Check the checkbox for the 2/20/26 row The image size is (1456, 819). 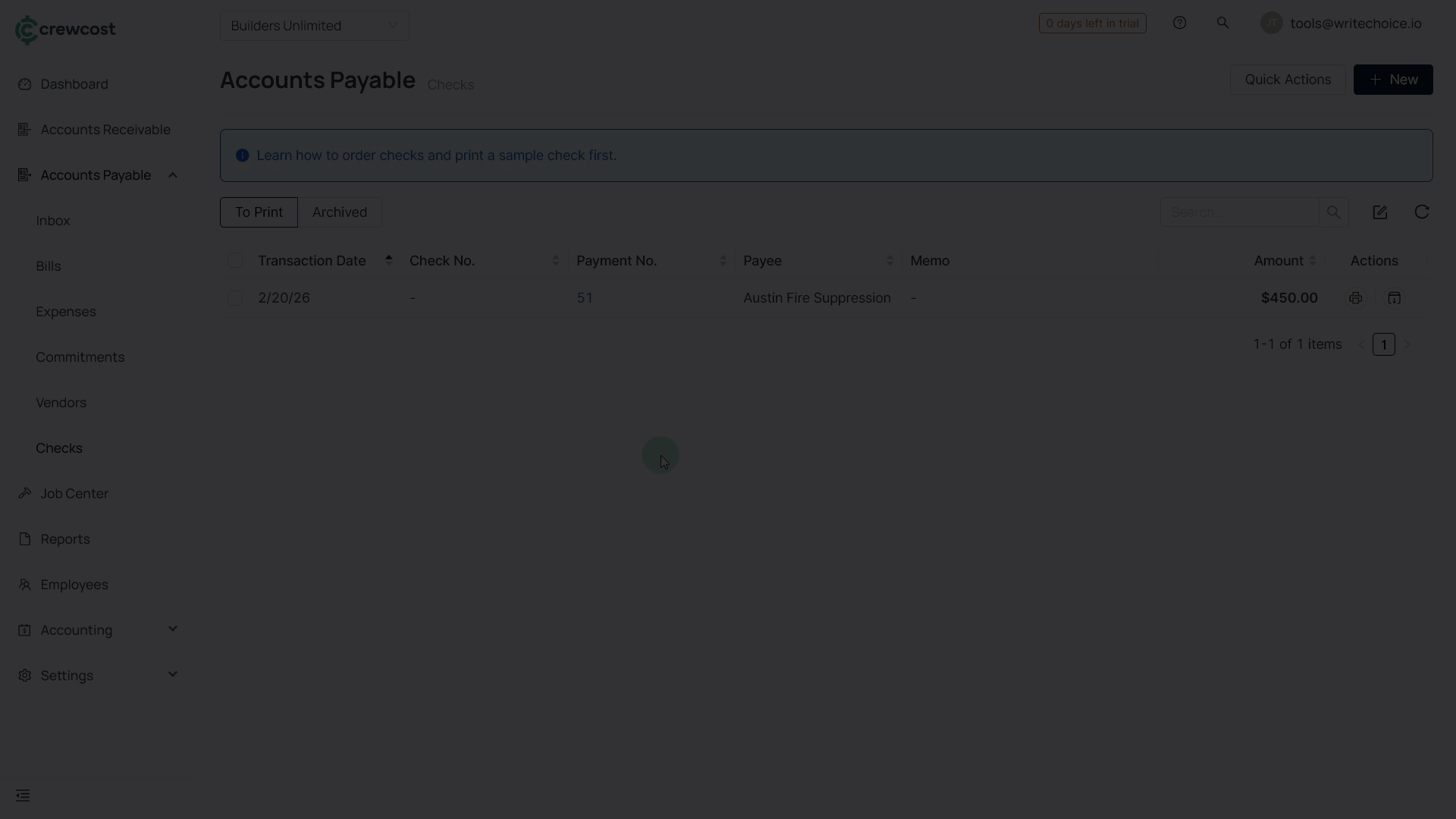235,298
